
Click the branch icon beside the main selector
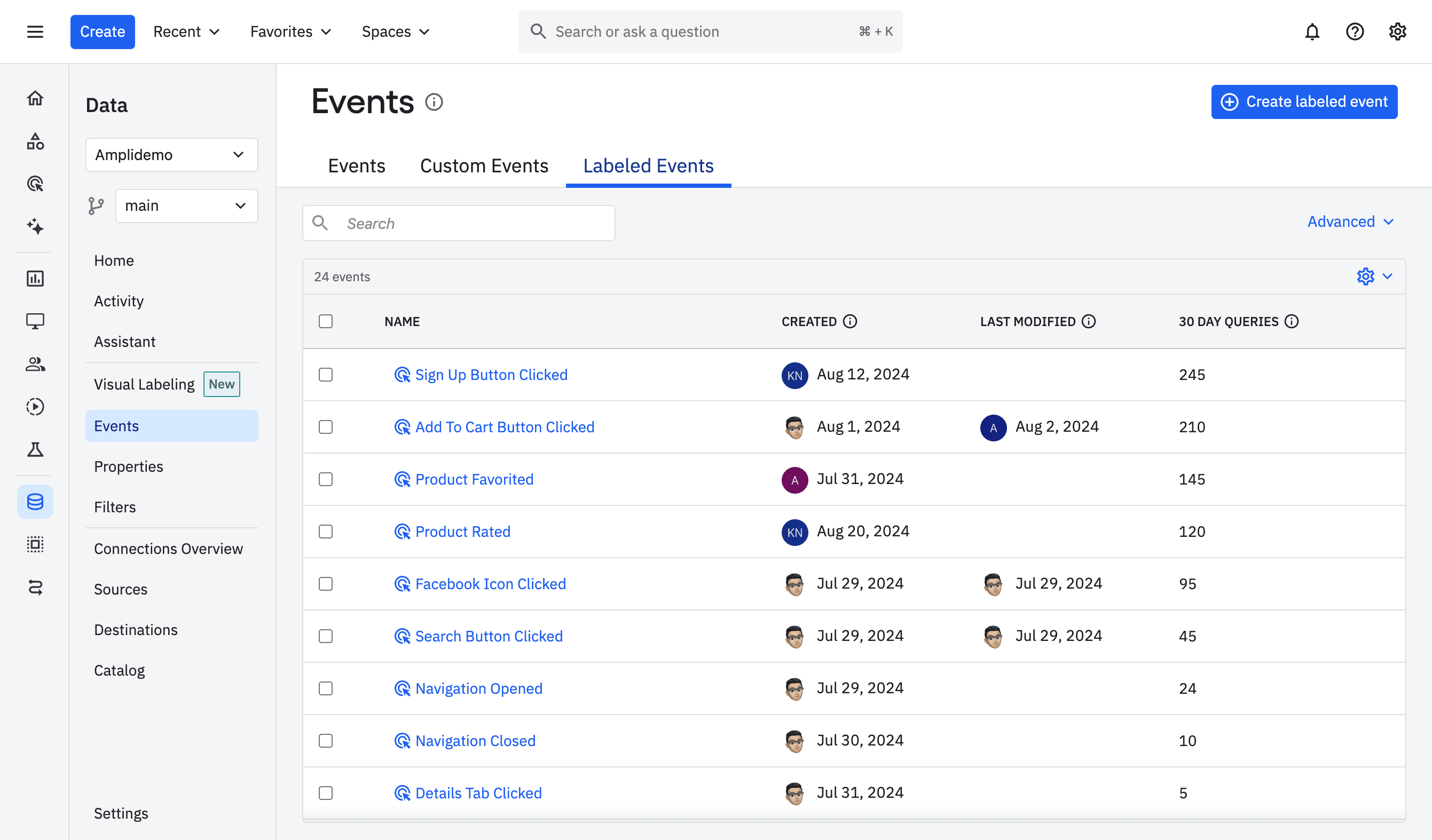[x=96, y=205]
